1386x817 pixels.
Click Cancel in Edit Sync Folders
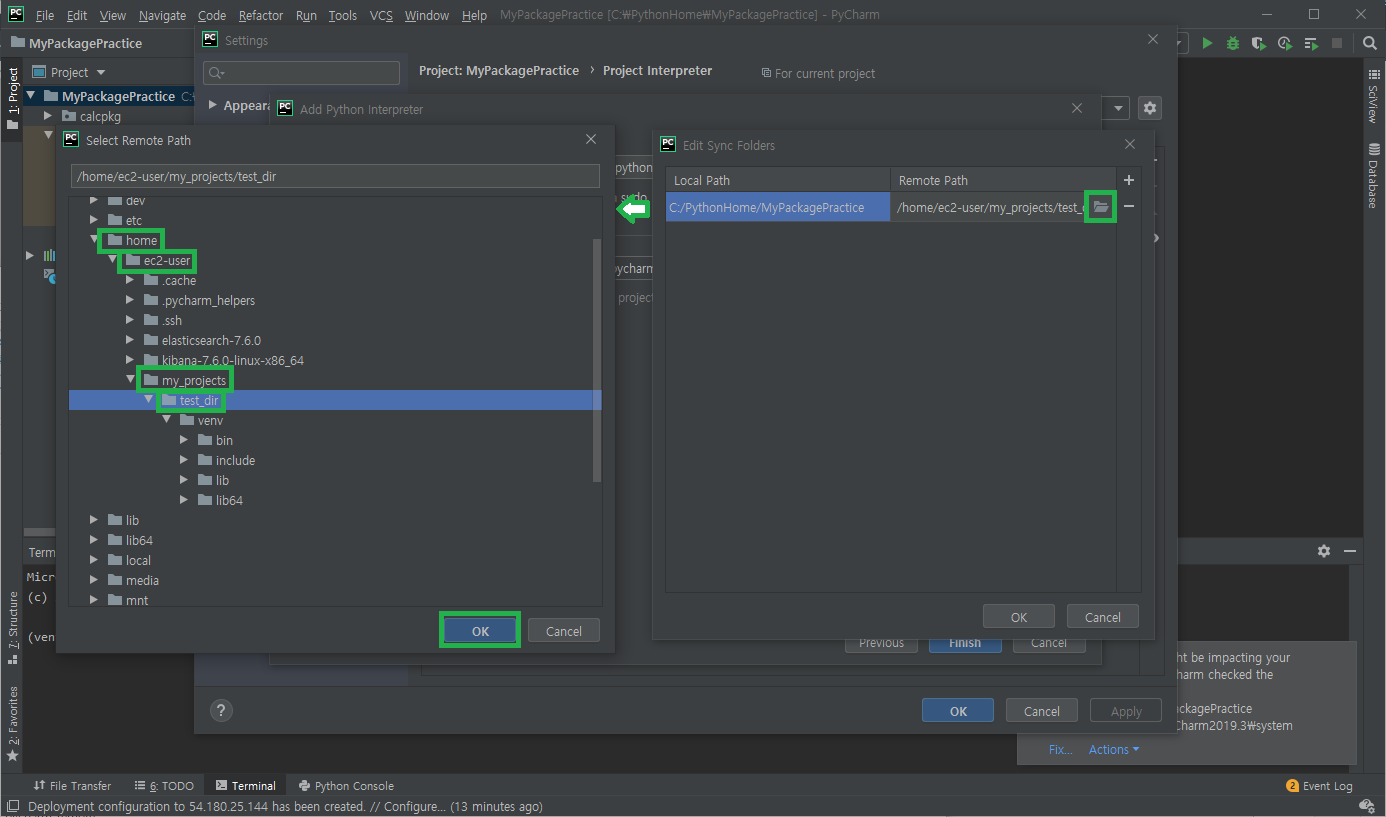coord(1103,617)
